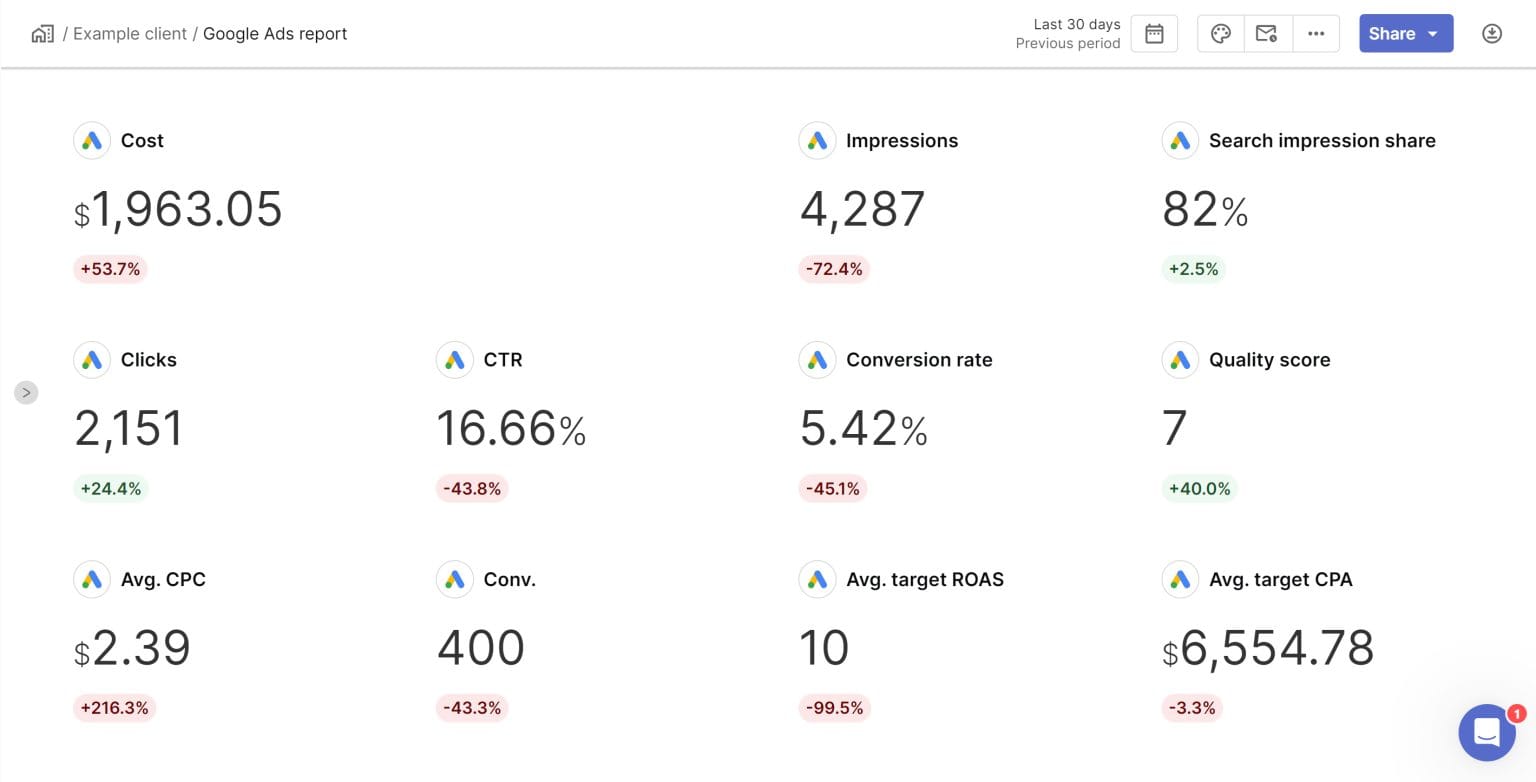1536x782 pixels.
Task: Click the Conversion rate widget title
Action: [919, 359]
